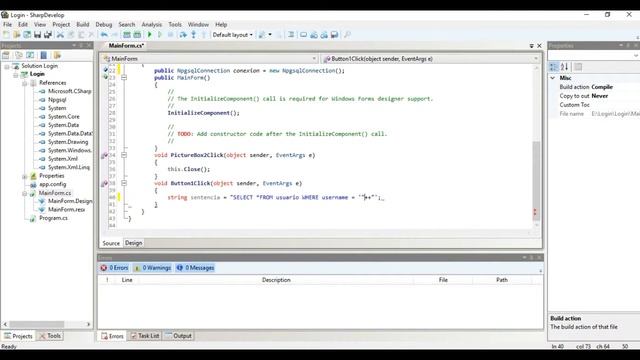
Task: Click the Delete X toolbar icon
Action: (x=91, y=35)
